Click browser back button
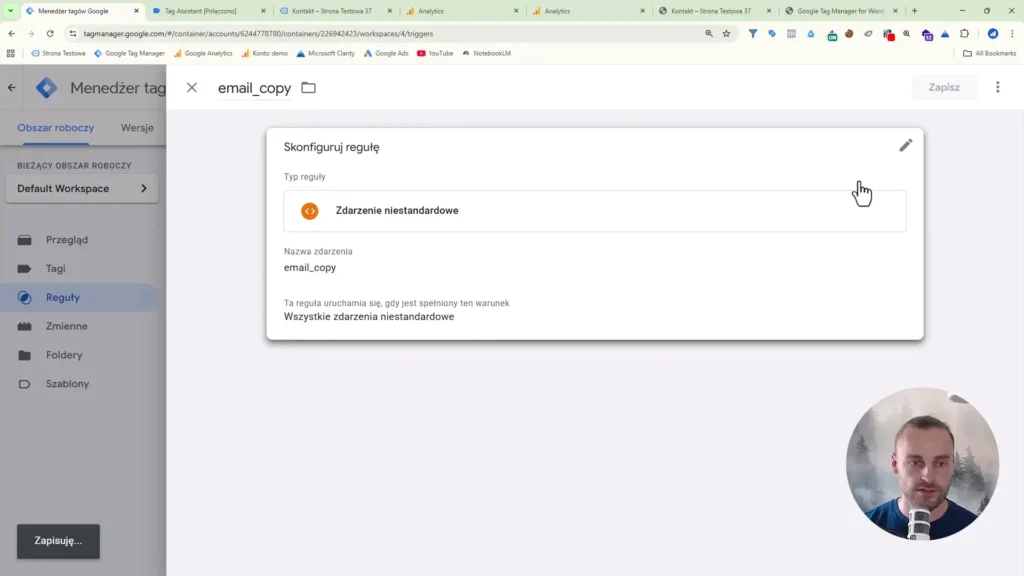The height and width of the screenshot is (576, 1024). click(x=12, y=33)
